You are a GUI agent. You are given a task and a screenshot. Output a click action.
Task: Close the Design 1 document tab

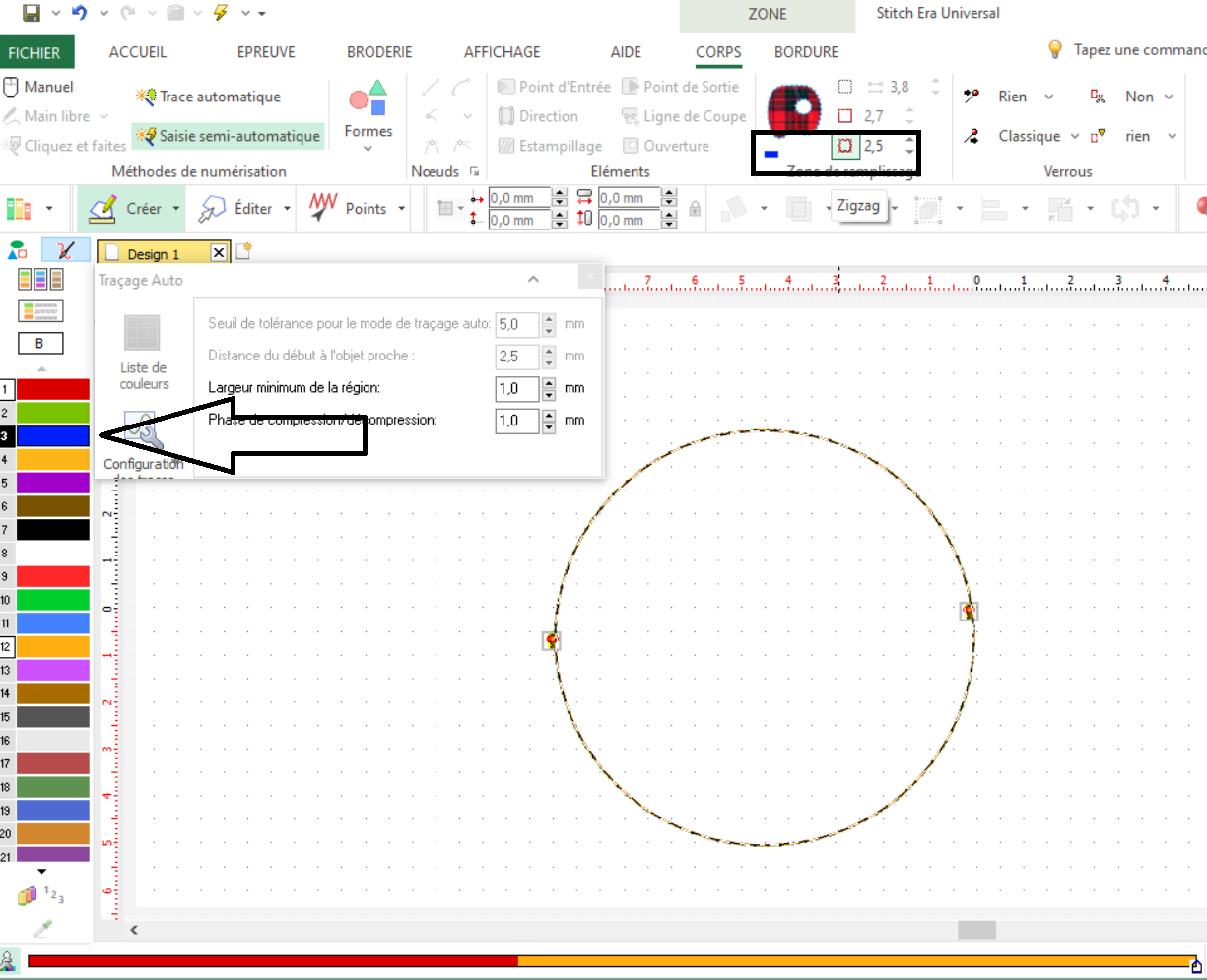coord(219,253)
